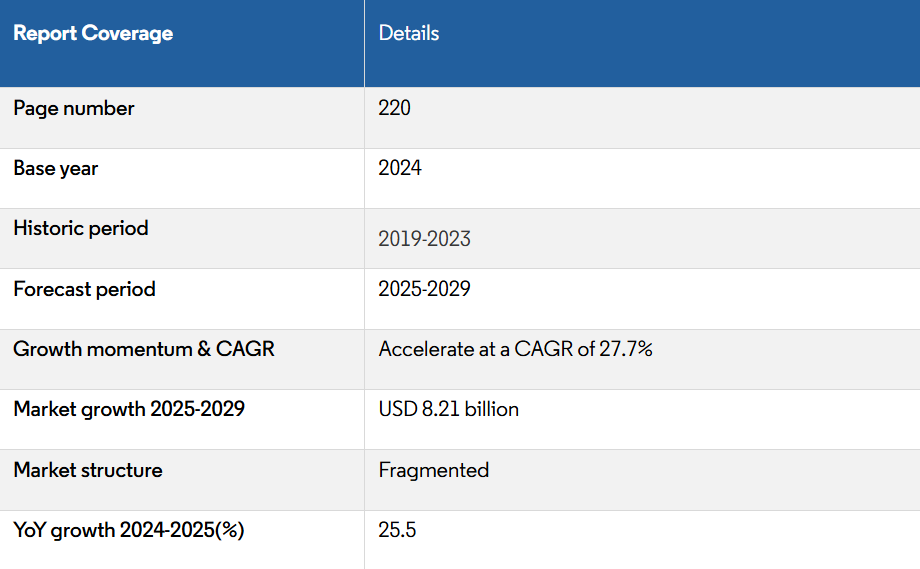
Task: Click the USD 8.21 billion value
Action: click(448, 409)
